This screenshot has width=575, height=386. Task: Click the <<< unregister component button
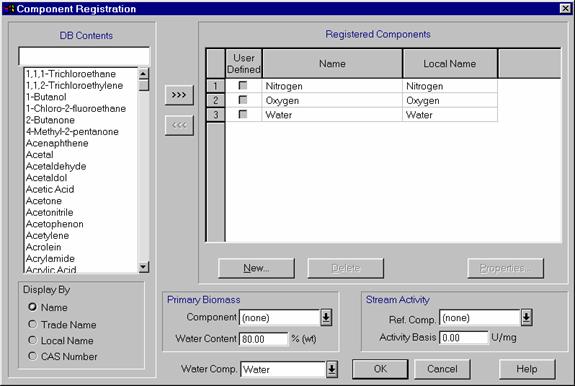click(179, 125)
